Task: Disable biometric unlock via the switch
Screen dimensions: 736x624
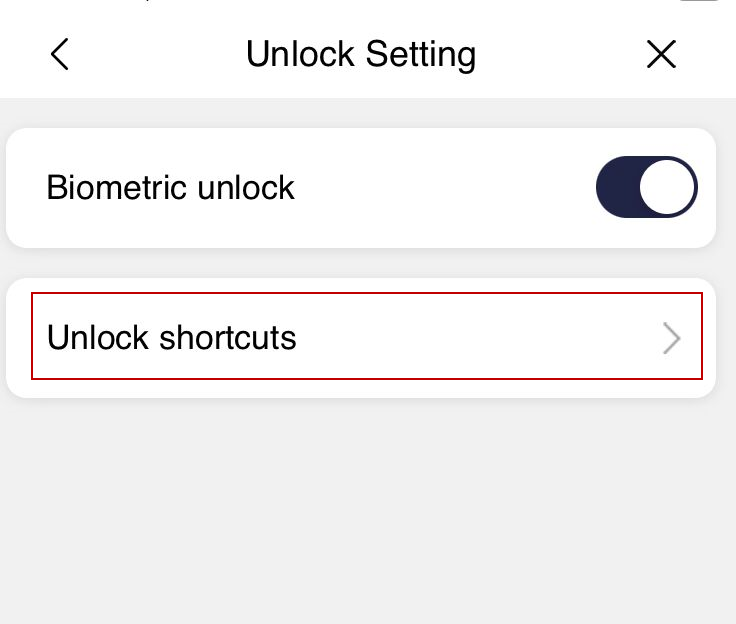Action: [x=646, y=187]
